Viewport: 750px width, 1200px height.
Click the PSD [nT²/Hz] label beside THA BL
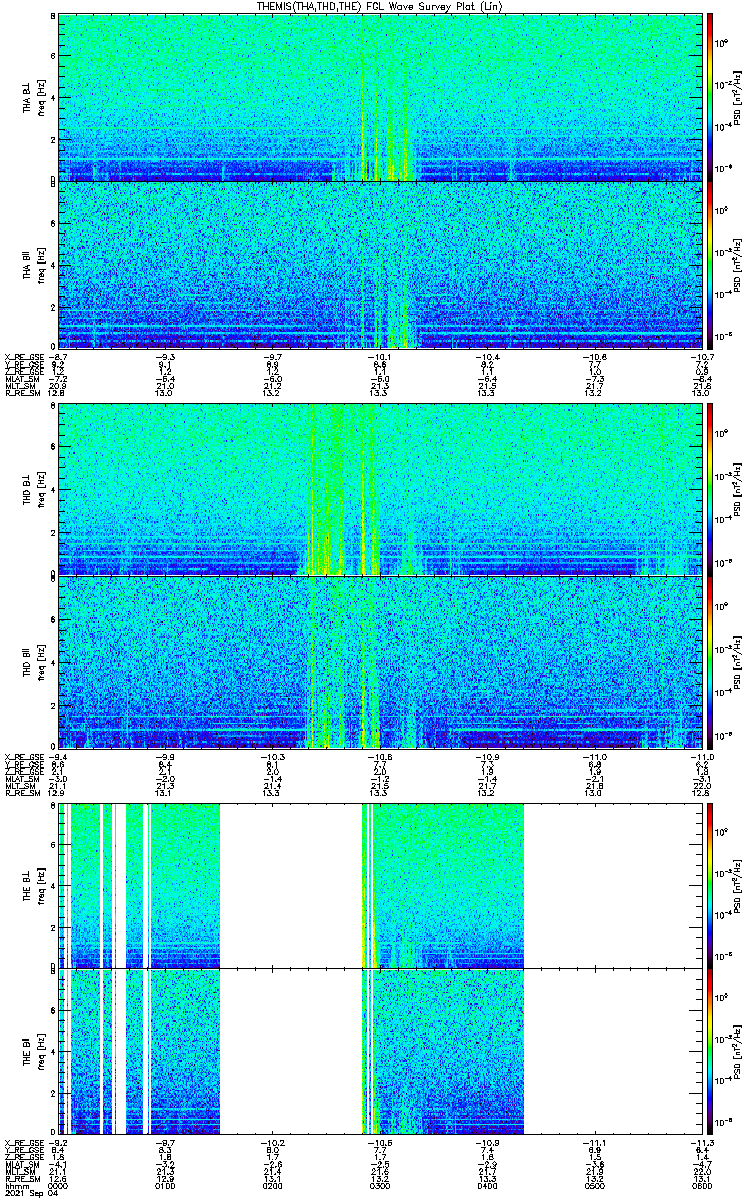pyautogui.click(x=738, y=97)
